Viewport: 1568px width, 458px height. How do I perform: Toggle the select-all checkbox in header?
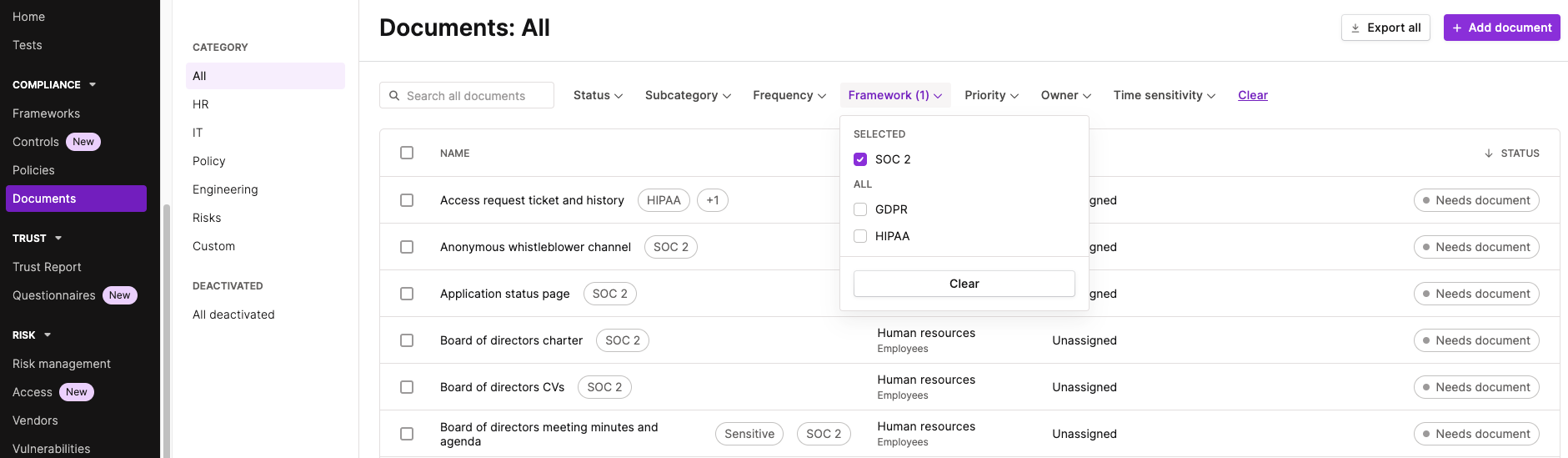click(407, 153)
